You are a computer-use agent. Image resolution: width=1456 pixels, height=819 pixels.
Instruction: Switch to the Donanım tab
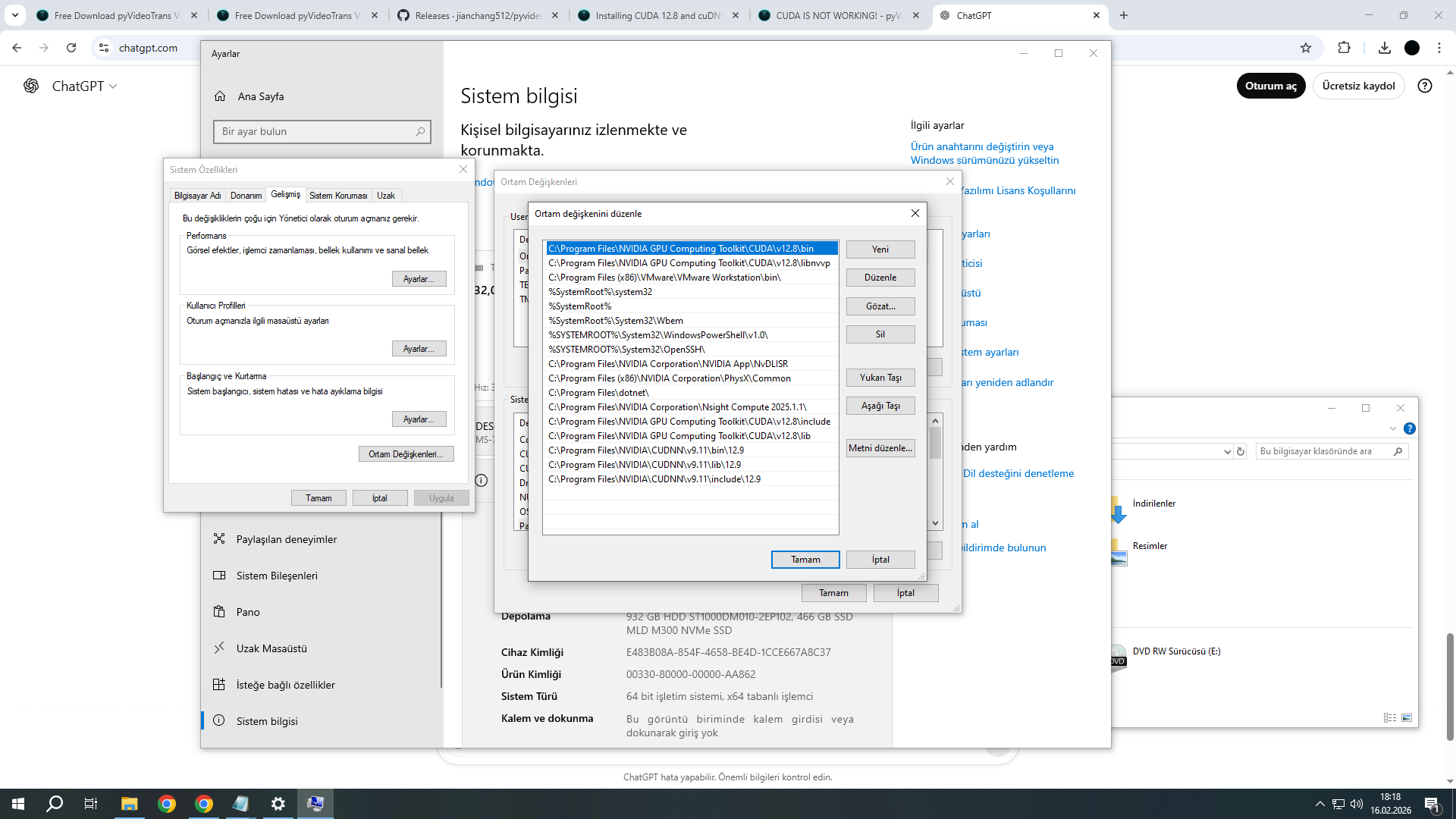246,196
